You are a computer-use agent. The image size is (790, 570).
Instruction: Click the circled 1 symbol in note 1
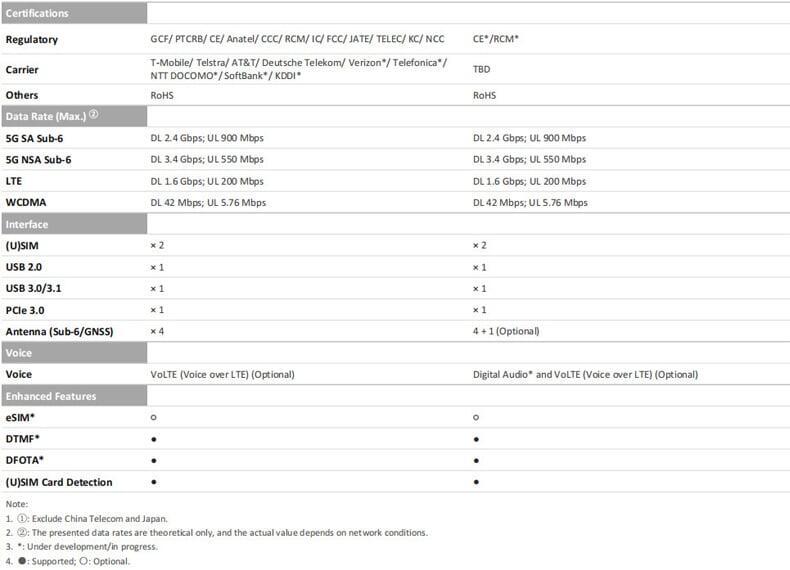[x=22, y=518]
